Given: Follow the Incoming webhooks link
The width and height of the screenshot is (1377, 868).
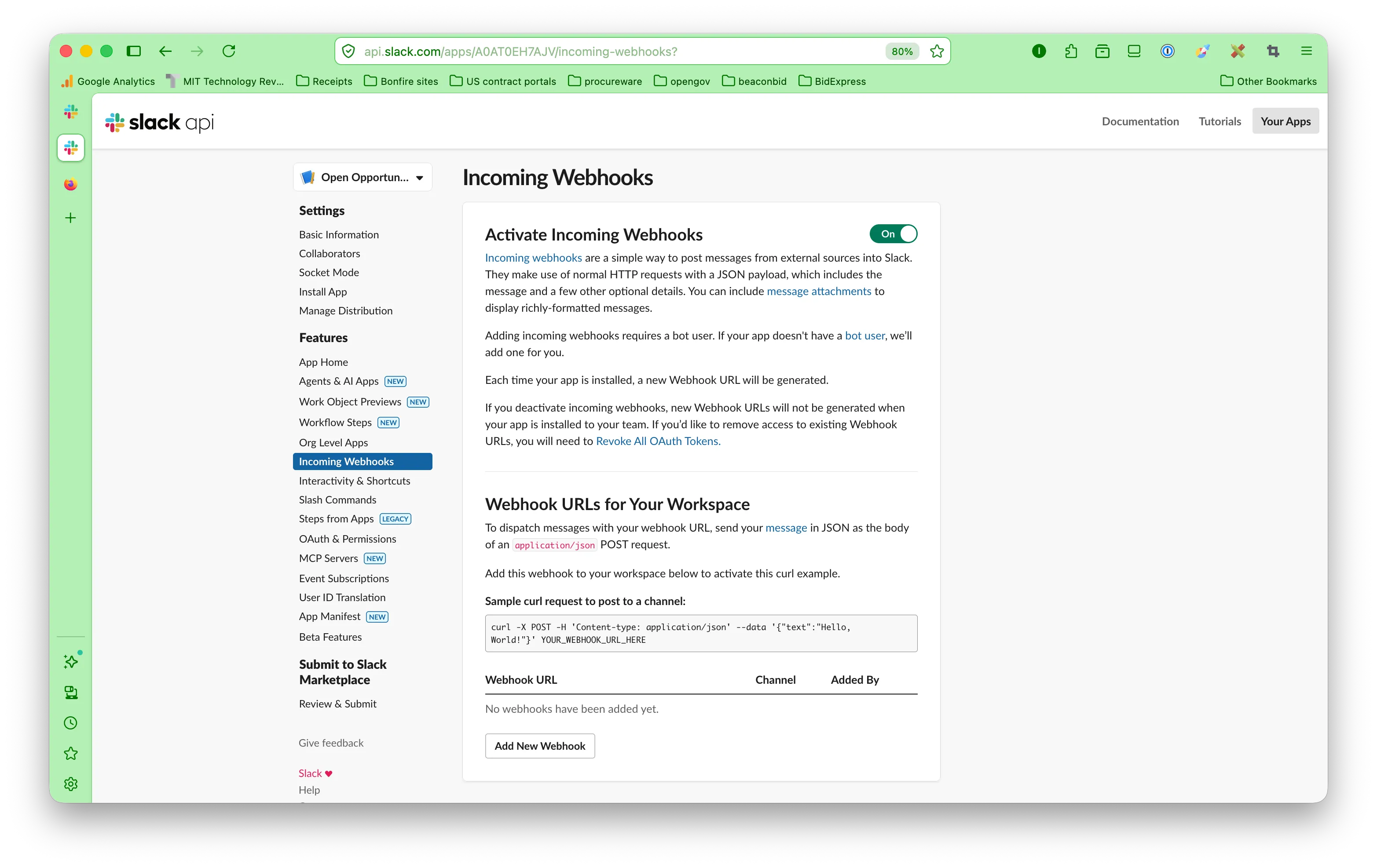Looking at the screenshot, I should tap(533, 258).
